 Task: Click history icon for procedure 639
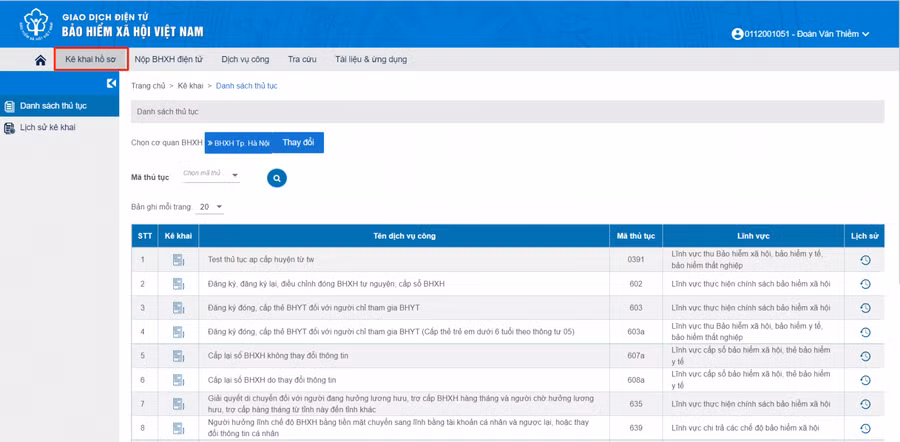coord(865,428)
